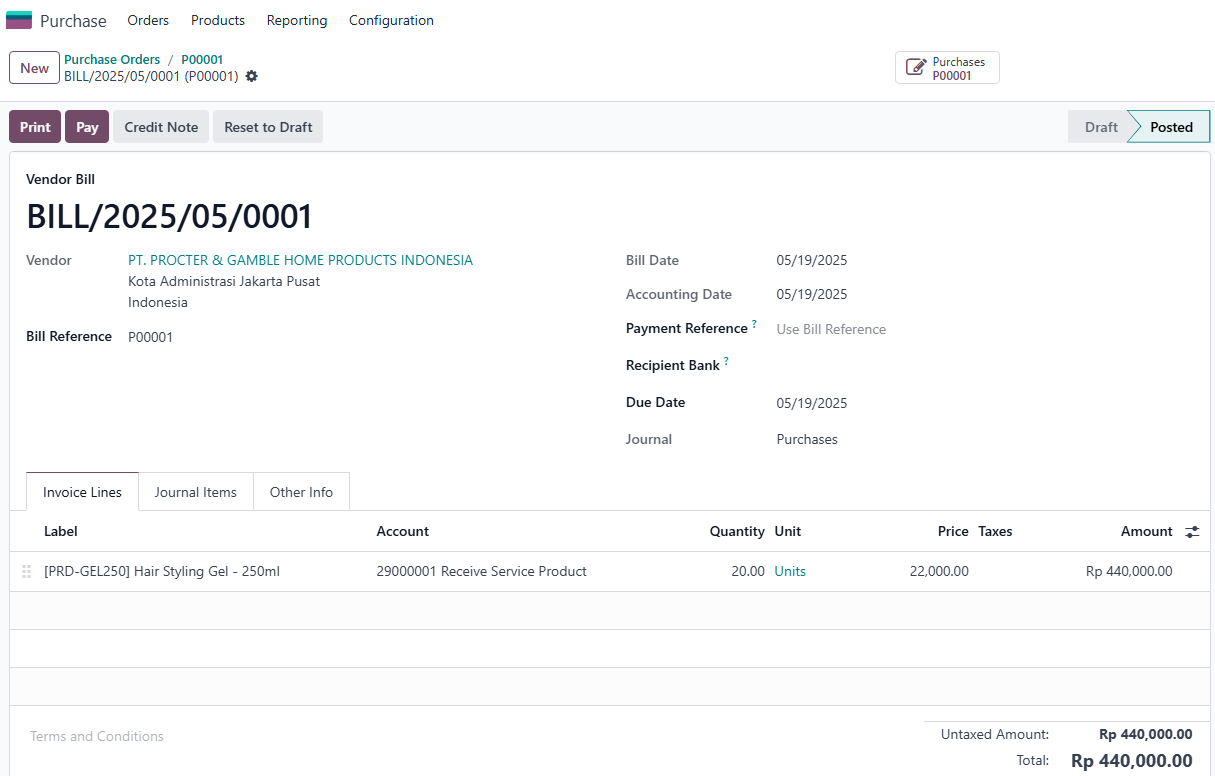The height and width of the screenshot is (776, 1215).
Task: Click account cell 29000001 Receive Service Product
Action: tap(481, 572)
